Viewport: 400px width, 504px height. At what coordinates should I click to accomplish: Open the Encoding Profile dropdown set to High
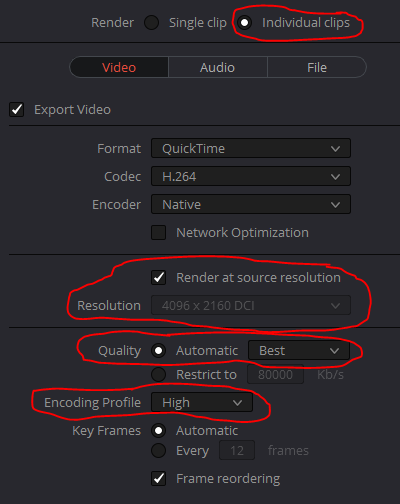202,403
